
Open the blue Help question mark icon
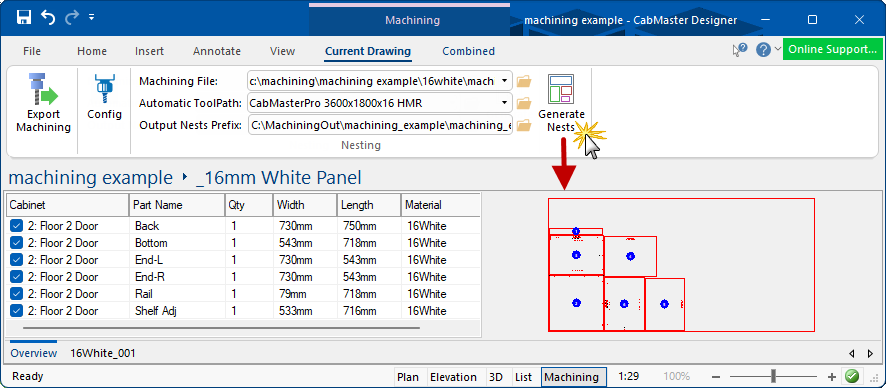click(x=763, y=50)
